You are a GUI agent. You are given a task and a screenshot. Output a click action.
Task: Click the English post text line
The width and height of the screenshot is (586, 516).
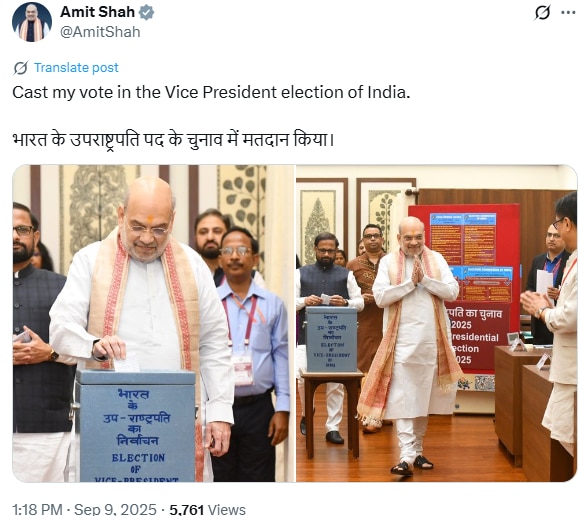[x=211, y=92]
